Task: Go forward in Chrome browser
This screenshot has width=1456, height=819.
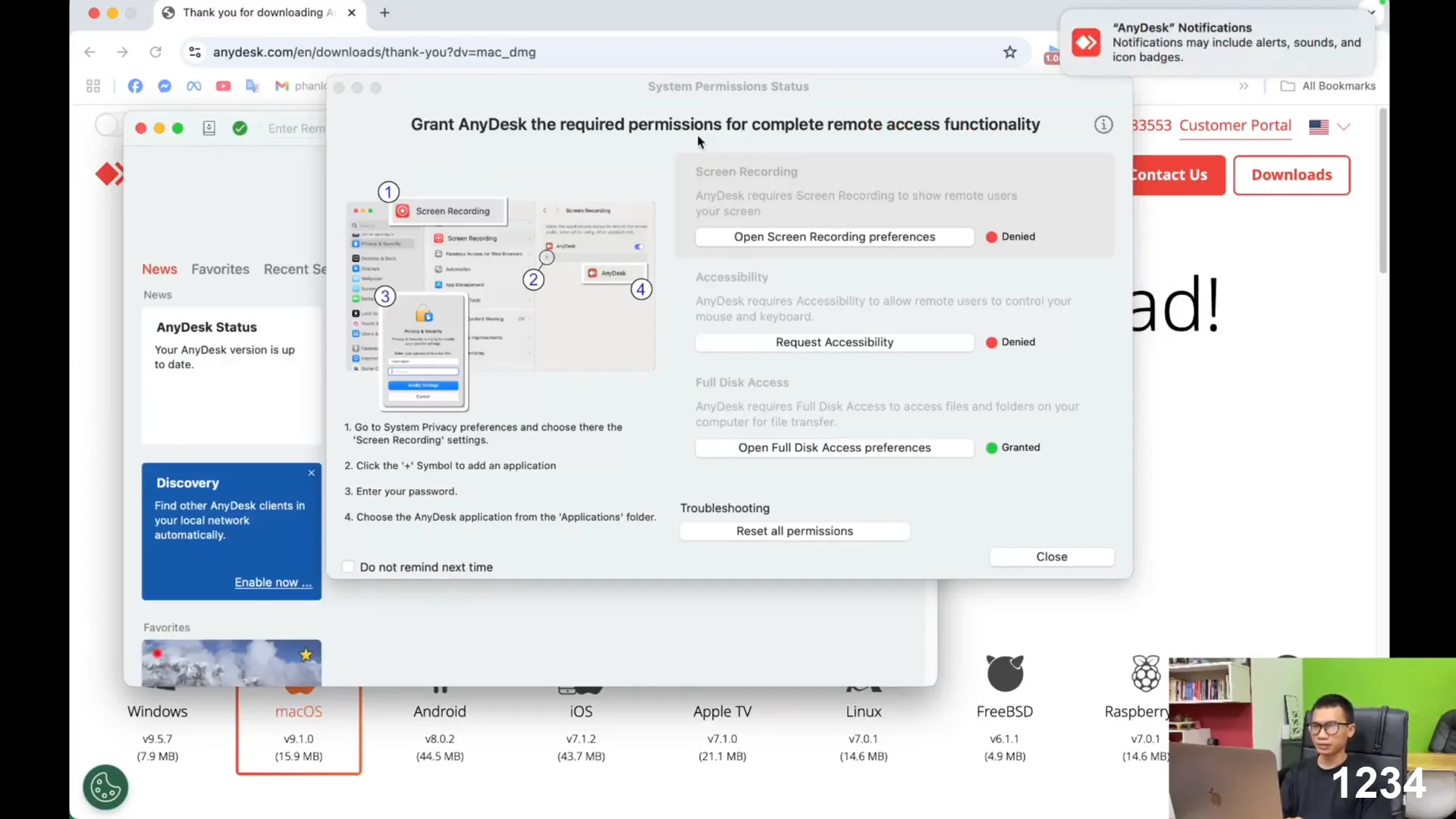Action: (x=123, y=52)
